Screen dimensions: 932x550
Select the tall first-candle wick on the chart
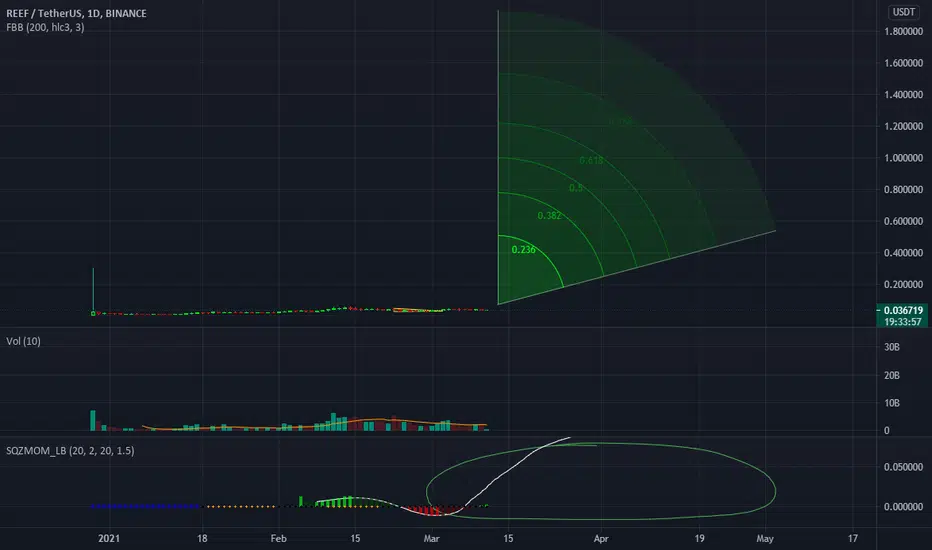pos(93,290)
